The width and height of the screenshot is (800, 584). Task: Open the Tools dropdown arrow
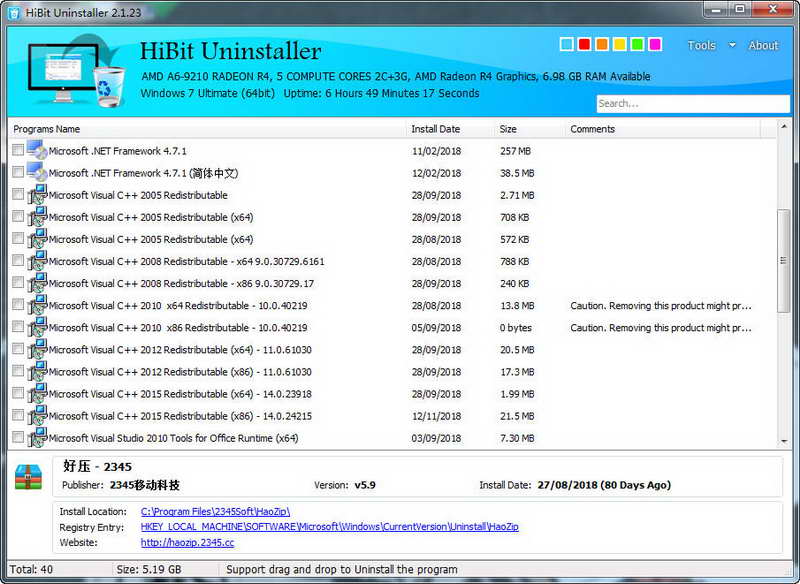point(732,45)
